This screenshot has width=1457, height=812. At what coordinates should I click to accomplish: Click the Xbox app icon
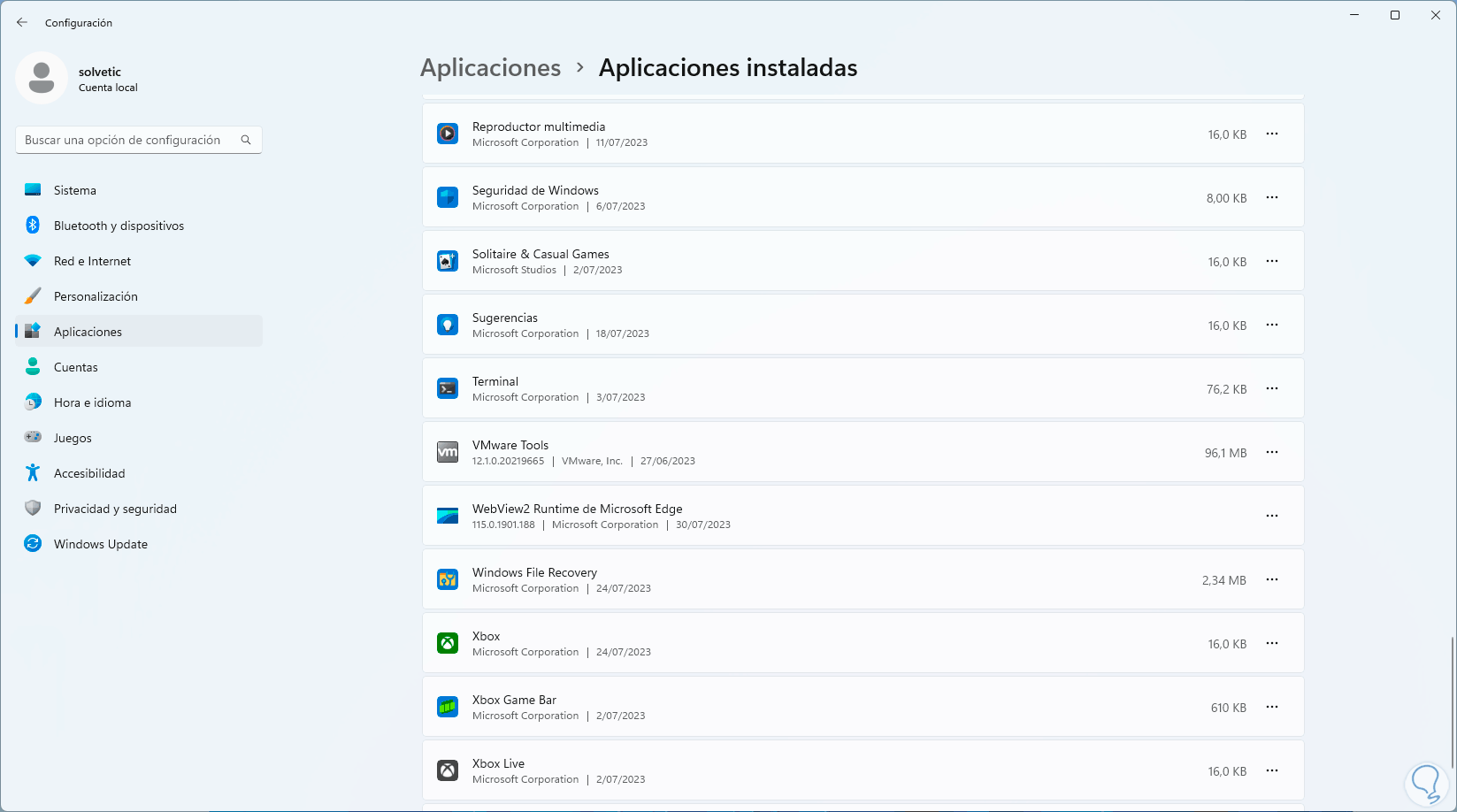coord(448,643)
